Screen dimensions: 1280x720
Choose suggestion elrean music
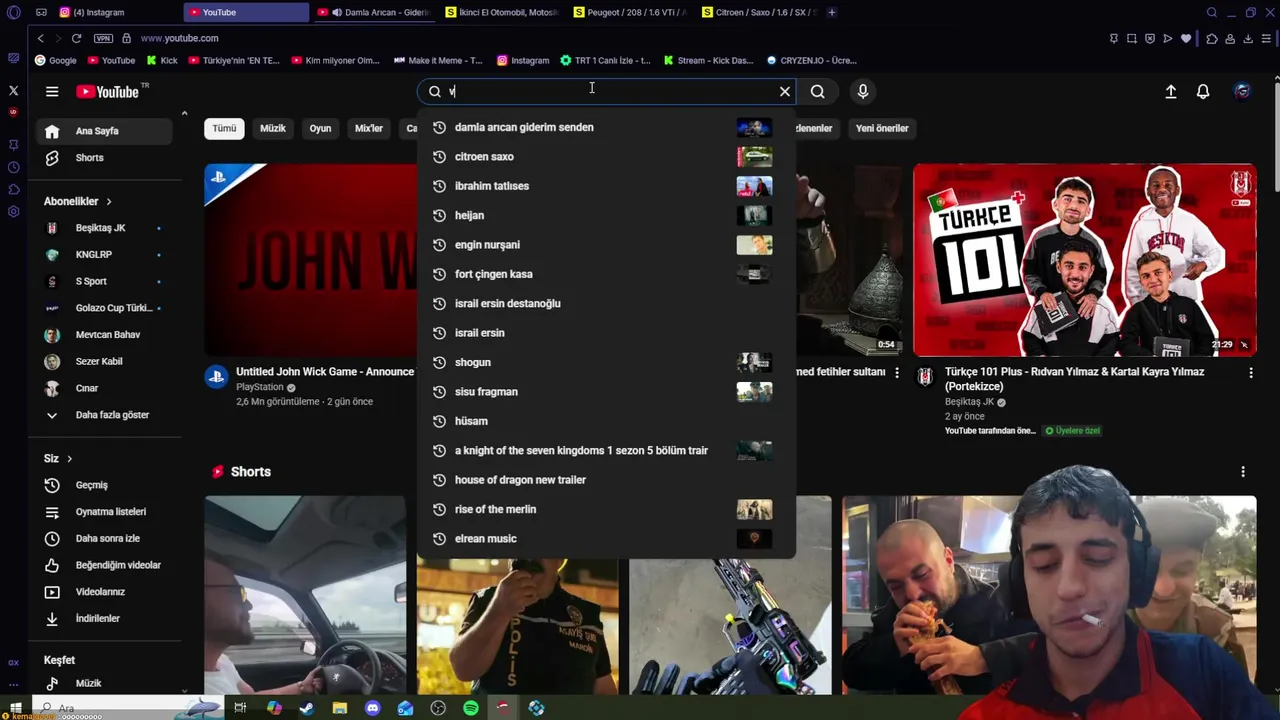pos(606,539)
